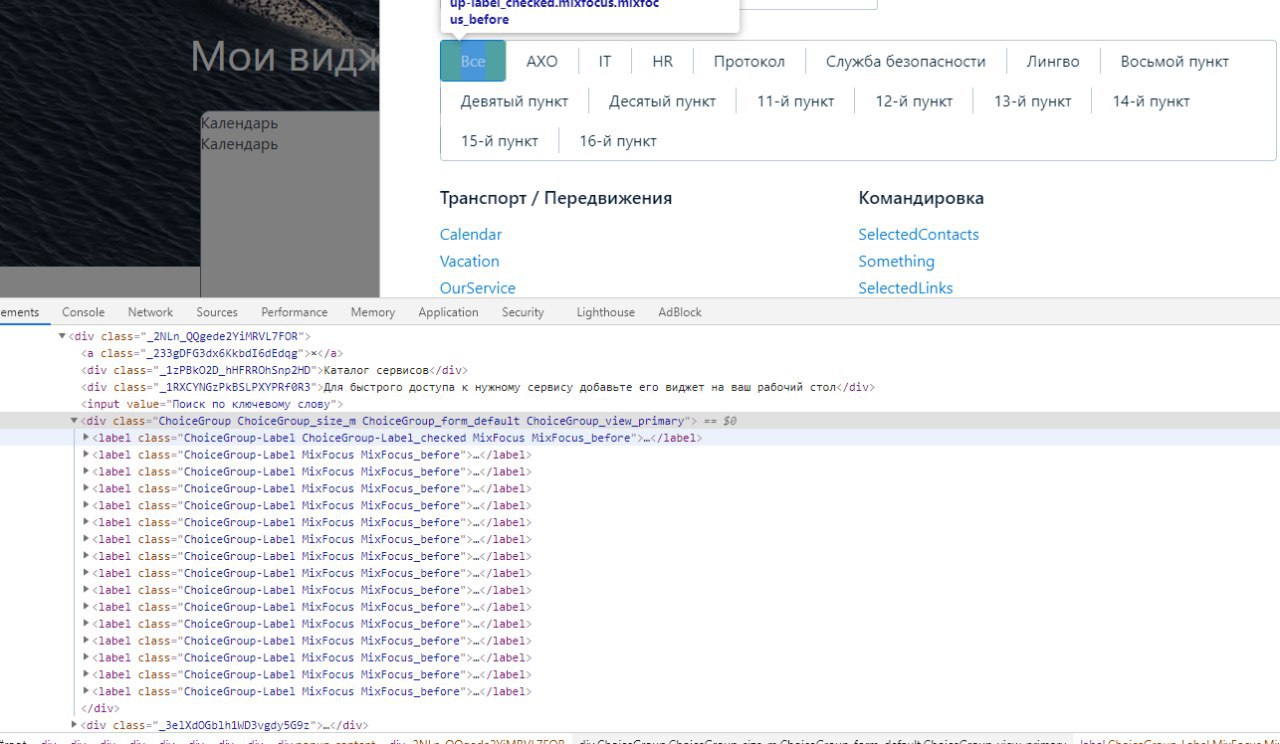Collapse the ChoiceGroup div node

tap(74, 421)
